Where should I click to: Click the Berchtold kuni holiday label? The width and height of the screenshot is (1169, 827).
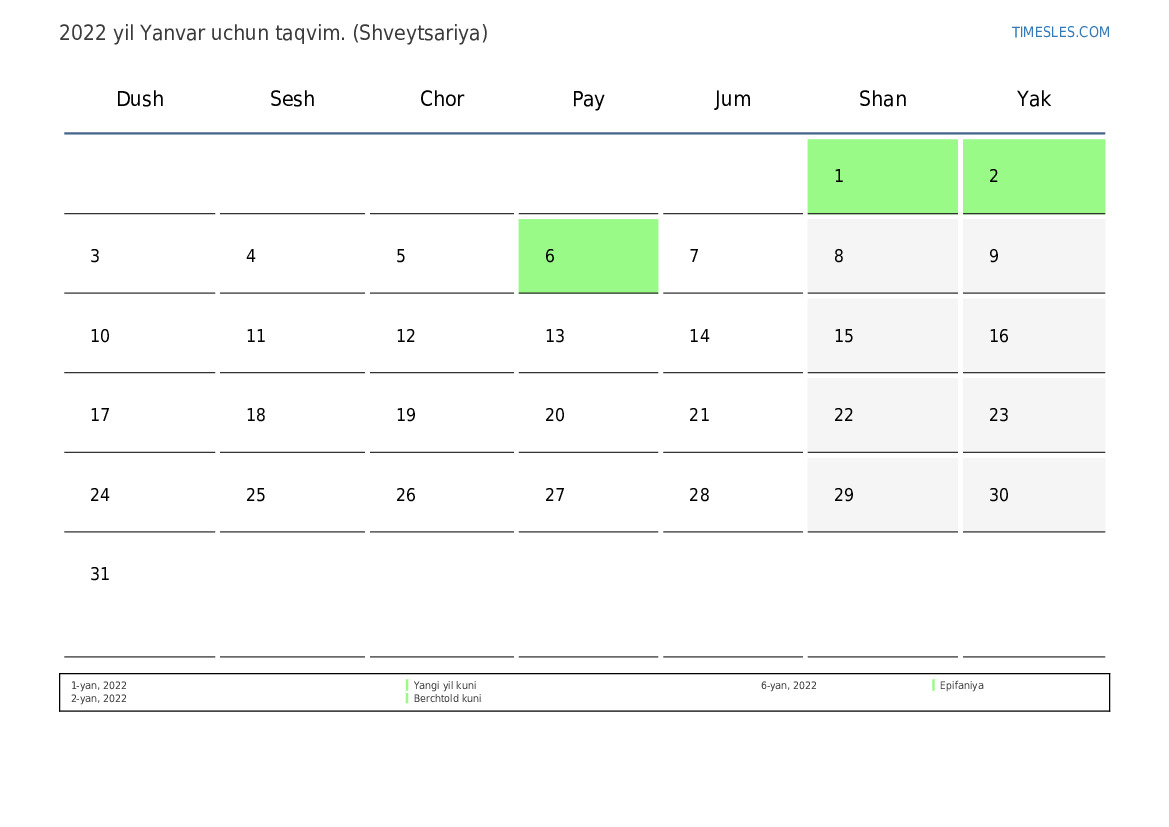[x=447, y=699]
